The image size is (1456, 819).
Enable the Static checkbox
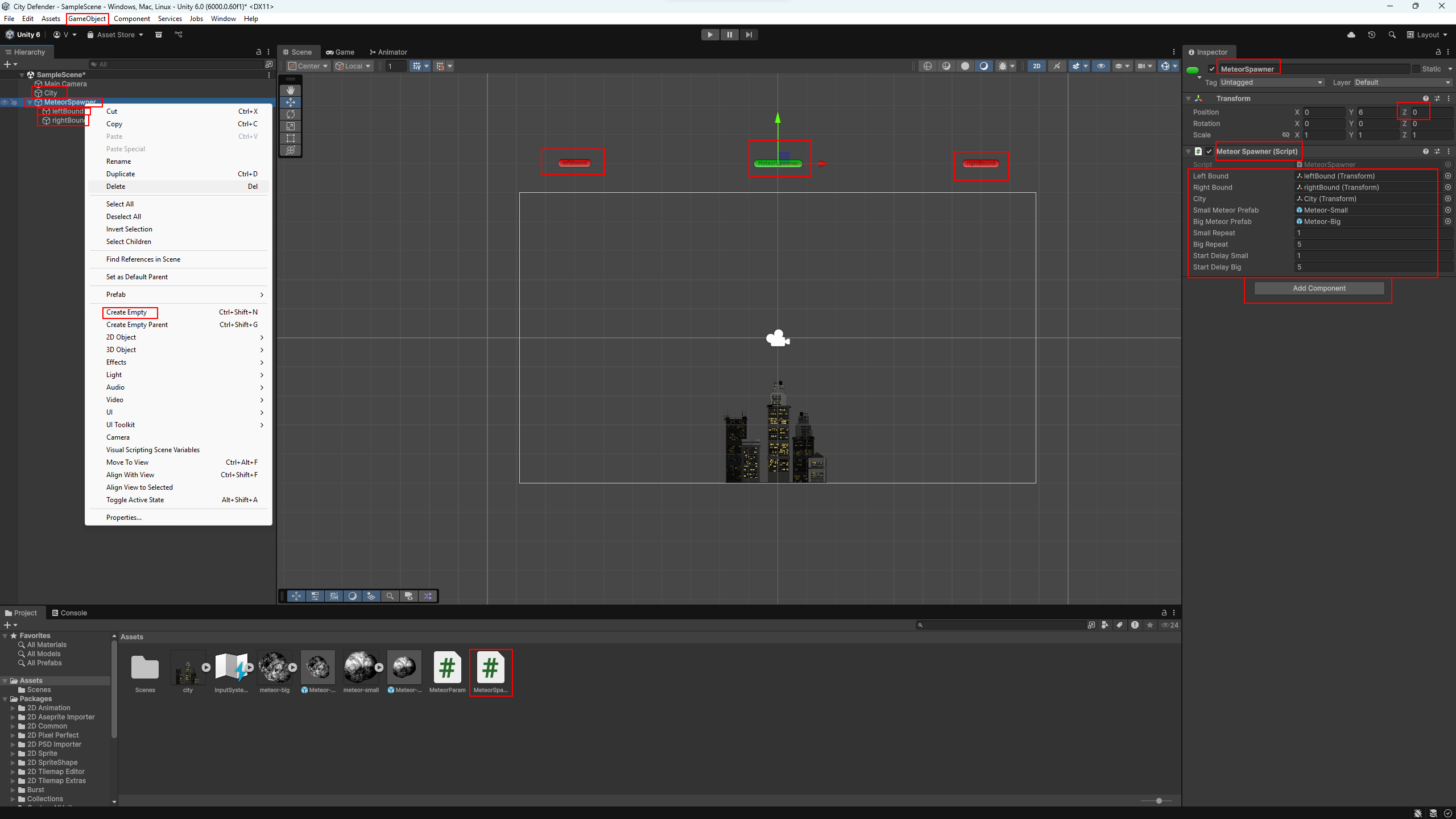(1416, 69)
